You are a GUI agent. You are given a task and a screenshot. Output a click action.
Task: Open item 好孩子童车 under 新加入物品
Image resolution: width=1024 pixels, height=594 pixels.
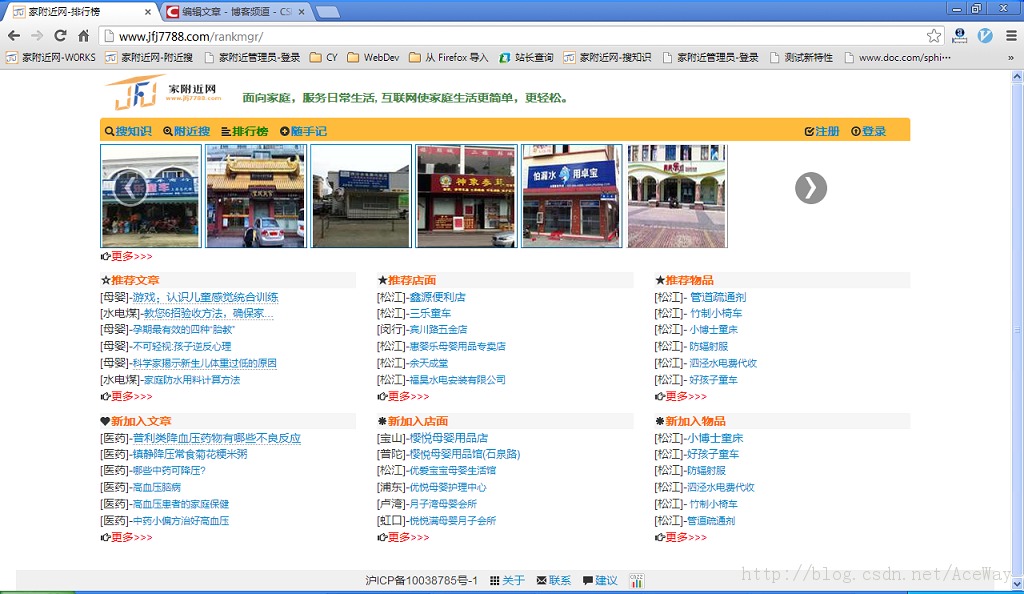(713, 454)
